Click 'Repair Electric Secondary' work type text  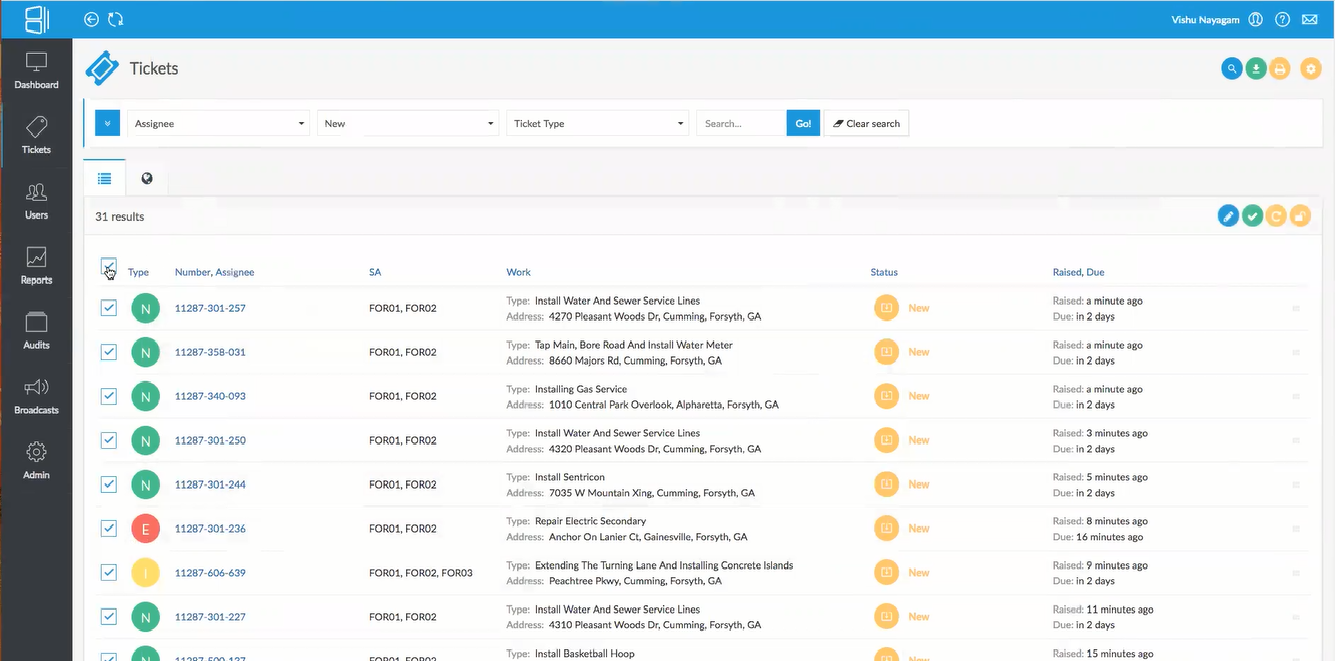[x=590, y=521]
